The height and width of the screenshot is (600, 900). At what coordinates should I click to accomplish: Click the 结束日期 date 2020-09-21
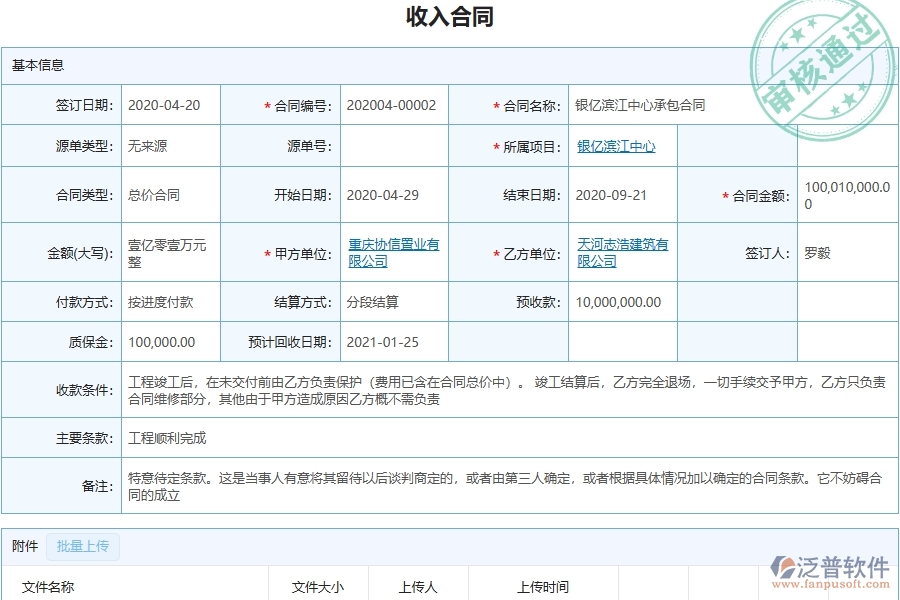point(613,195)
